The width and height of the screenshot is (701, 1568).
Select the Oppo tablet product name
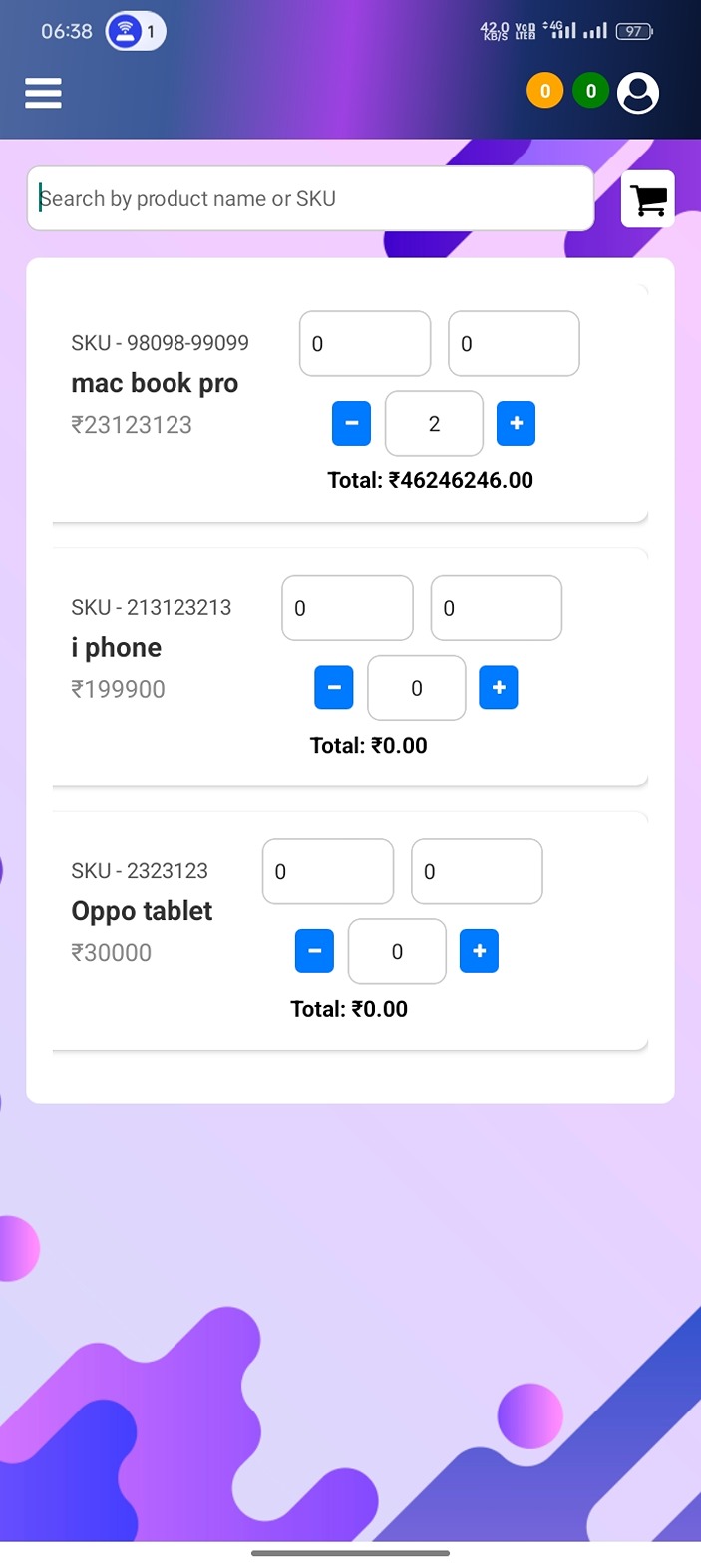pyautogui.click(x=142, y=911)
